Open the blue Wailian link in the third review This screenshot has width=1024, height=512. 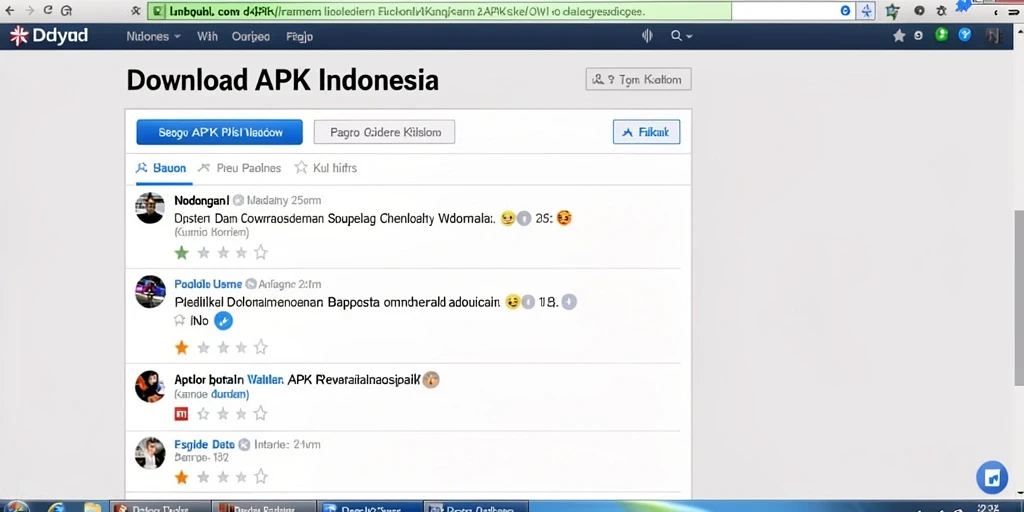tap(265, 379)
